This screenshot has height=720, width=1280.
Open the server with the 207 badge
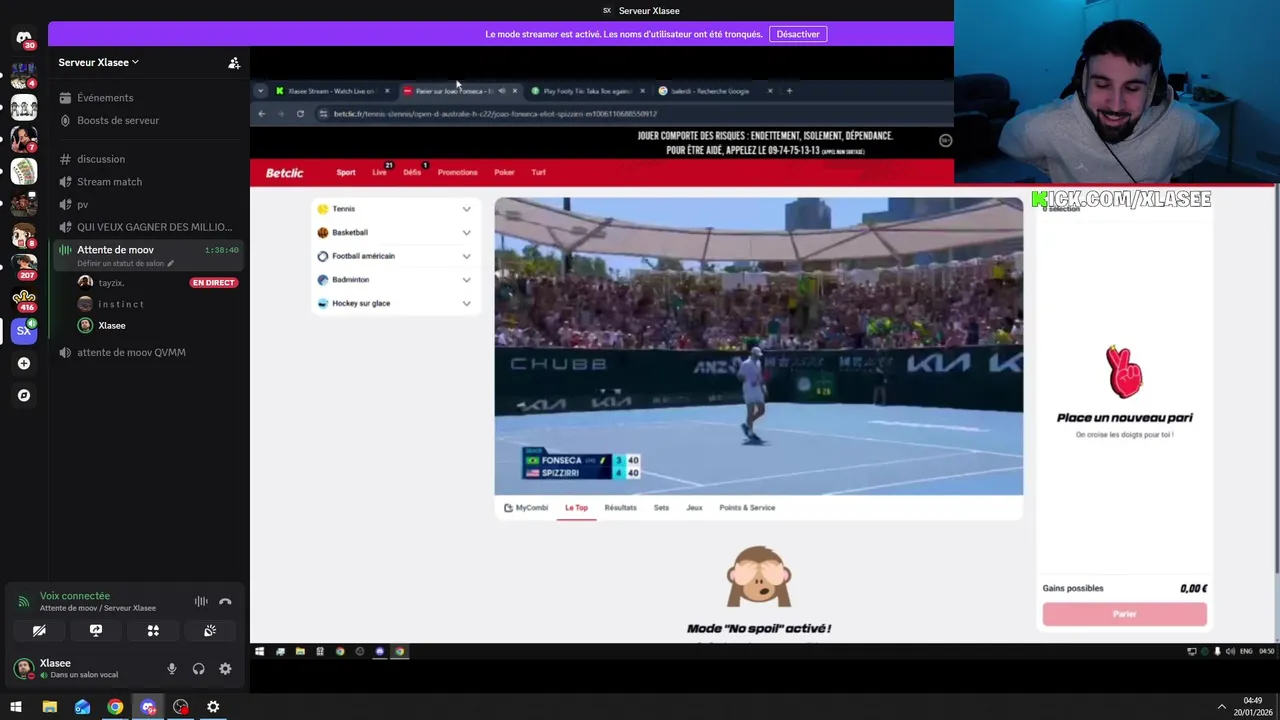click(24, 267)
